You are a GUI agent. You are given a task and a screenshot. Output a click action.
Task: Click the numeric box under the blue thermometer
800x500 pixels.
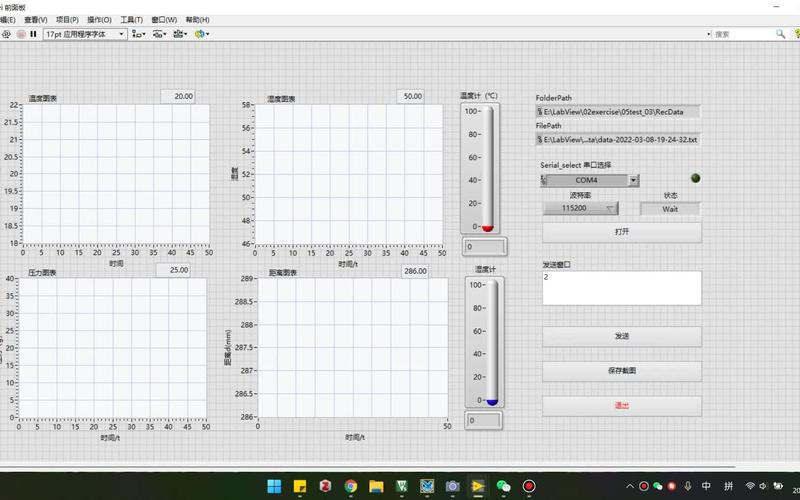click(484, 420)
